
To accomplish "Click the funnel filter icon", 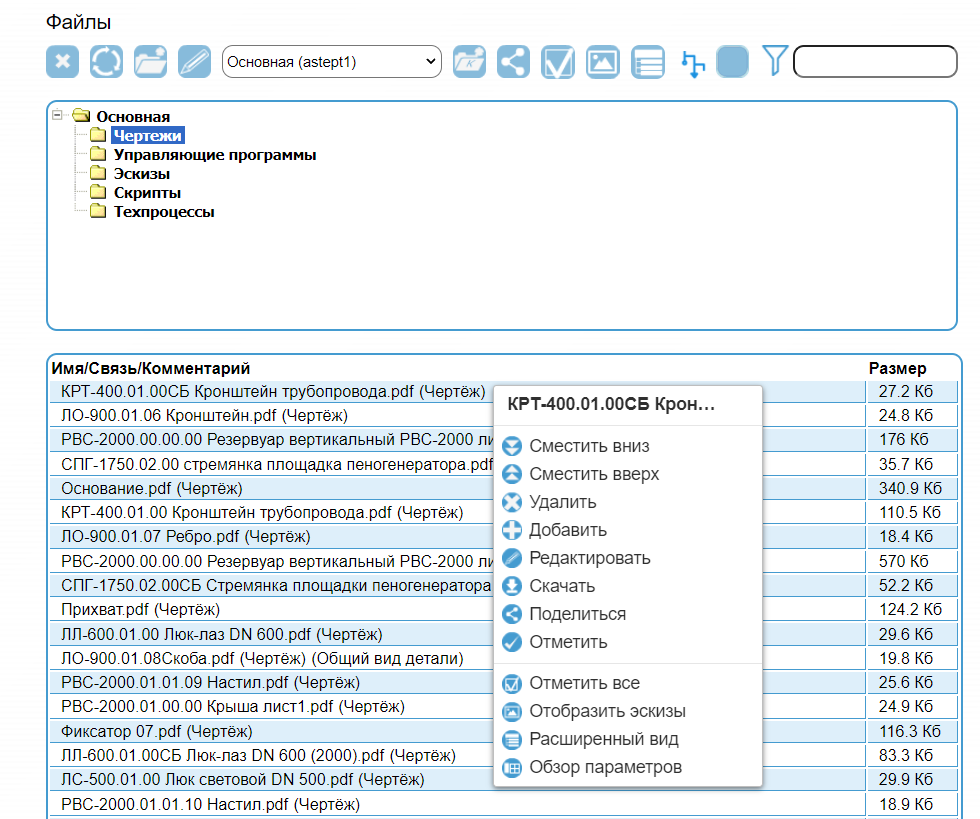I will pos(775,60).
